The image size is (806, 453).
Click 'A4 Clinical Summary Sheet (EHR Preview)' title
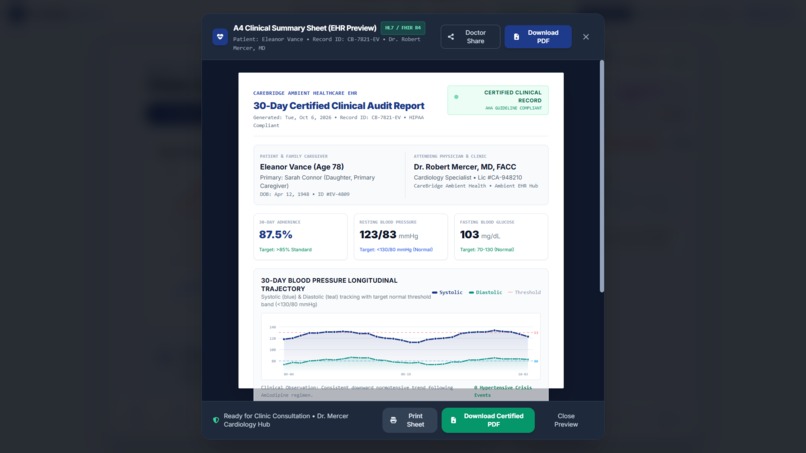coord(305,28)
